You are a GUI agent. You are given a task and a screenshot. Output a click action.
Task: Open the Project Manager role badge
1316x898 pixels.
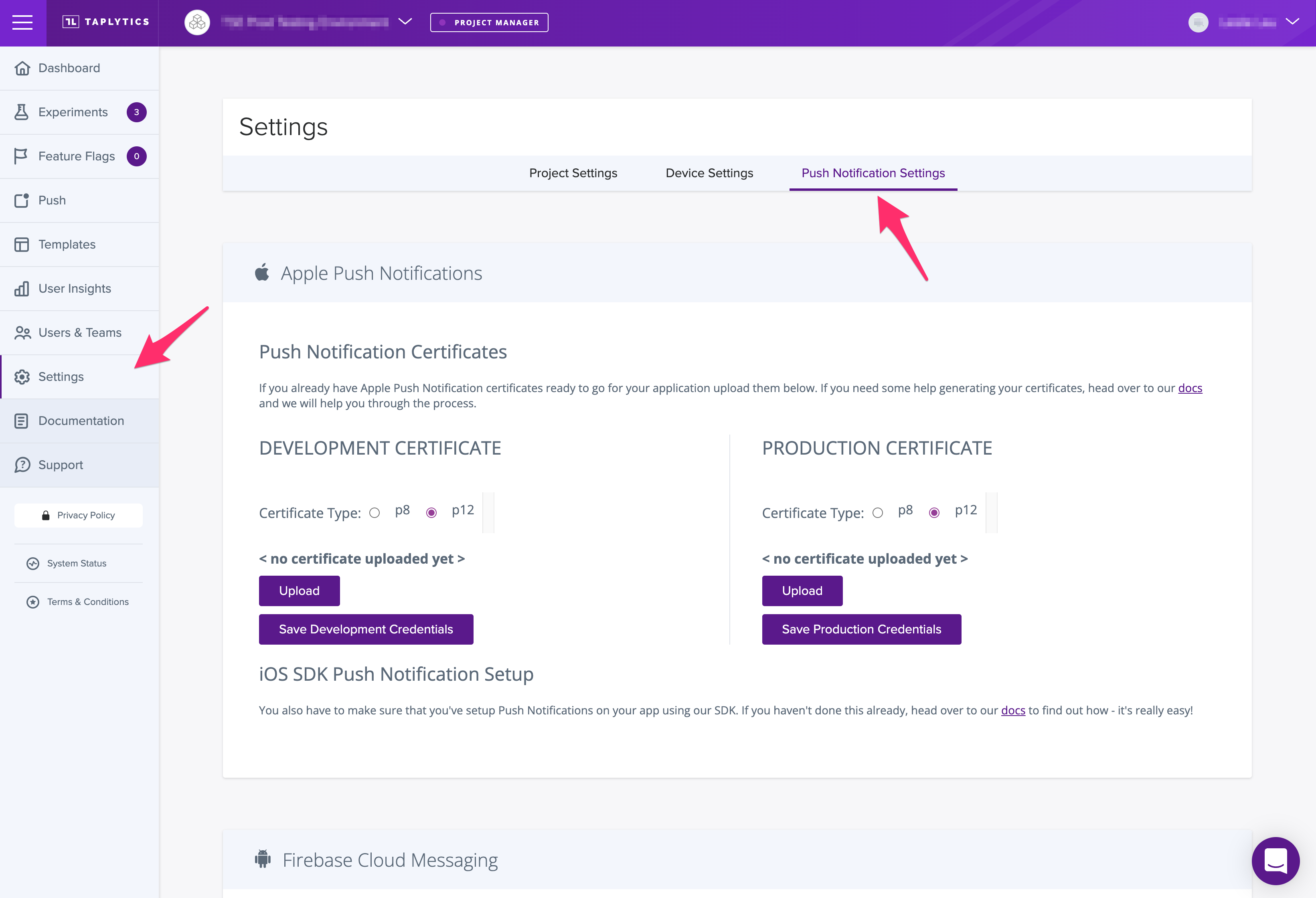[x=489, y=22]
